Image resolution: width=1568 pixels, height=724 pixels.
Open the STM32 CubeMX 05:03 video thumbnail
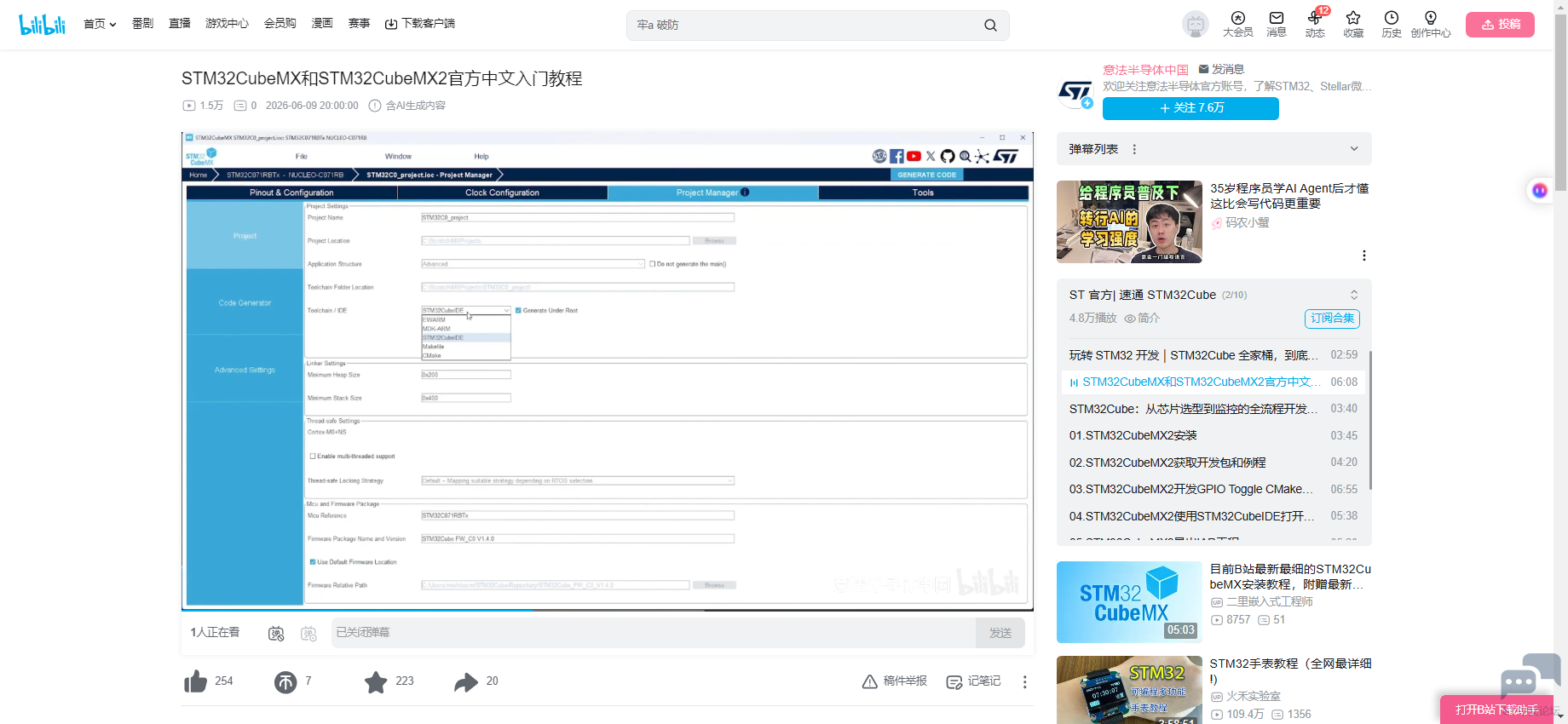(1129, 602)
